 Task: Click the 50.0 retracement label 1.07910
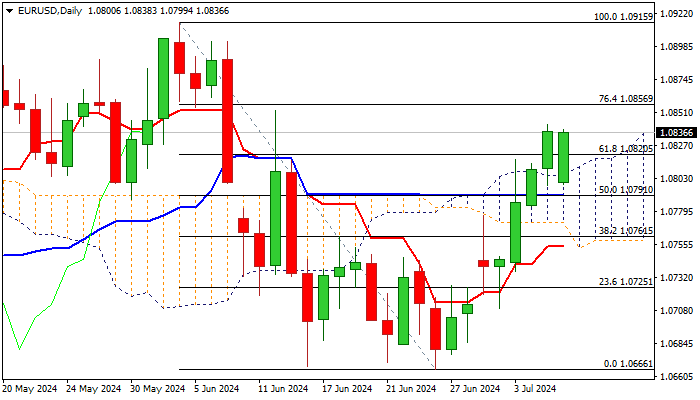tap(626, 190)
